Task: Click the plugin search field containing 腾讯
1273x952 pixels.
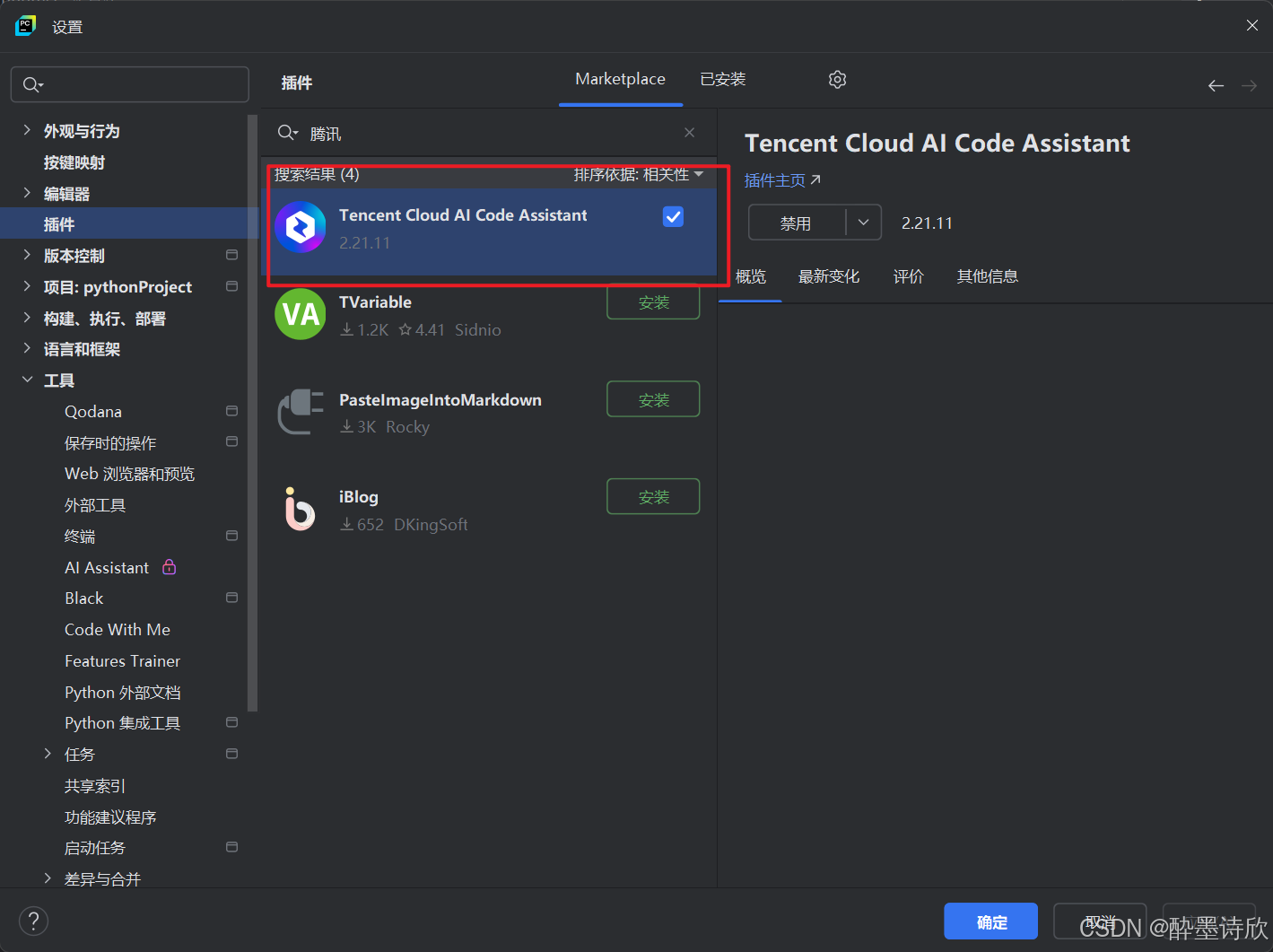Action: (x=489, y=133)
